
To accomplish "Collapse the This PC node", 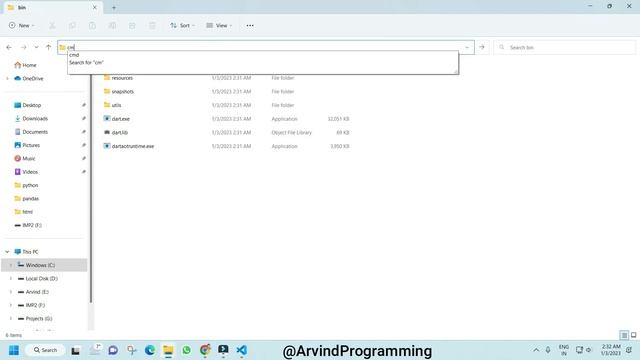I will (x=7, y=252).
